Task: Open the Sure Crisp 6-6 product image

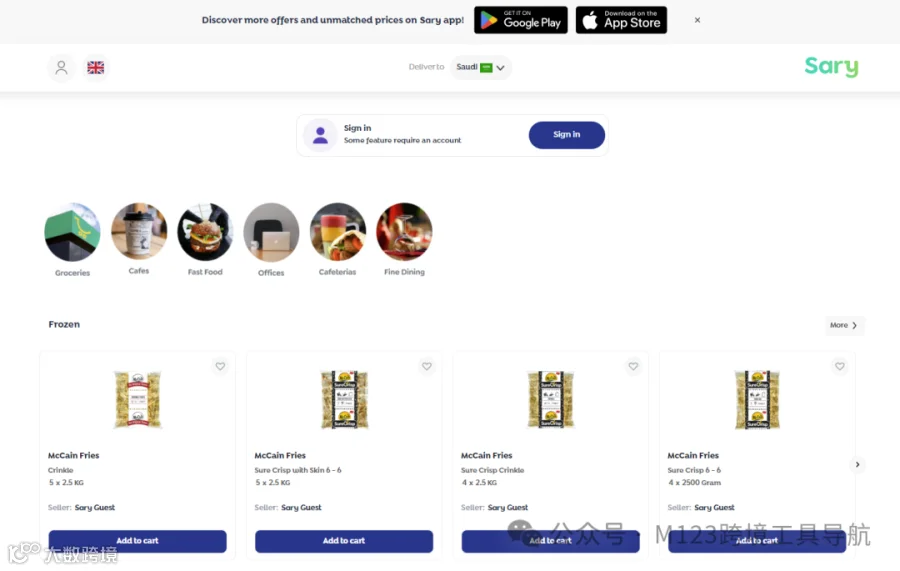Action: click(757, 399)
